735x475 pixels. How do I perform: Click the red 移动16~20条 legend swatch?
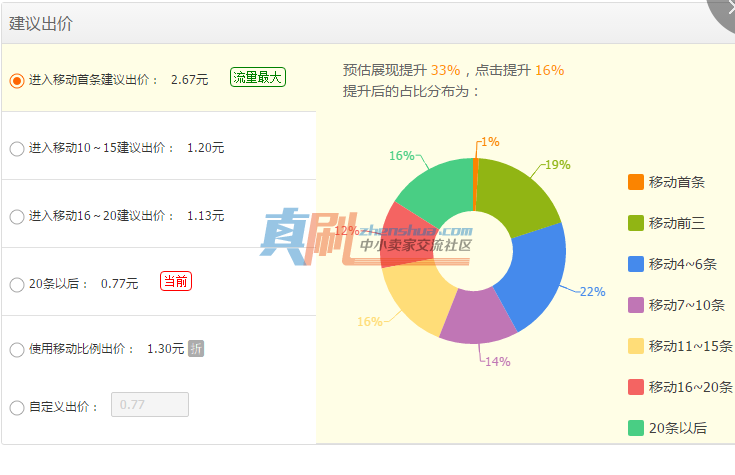(x=636, y=387)
